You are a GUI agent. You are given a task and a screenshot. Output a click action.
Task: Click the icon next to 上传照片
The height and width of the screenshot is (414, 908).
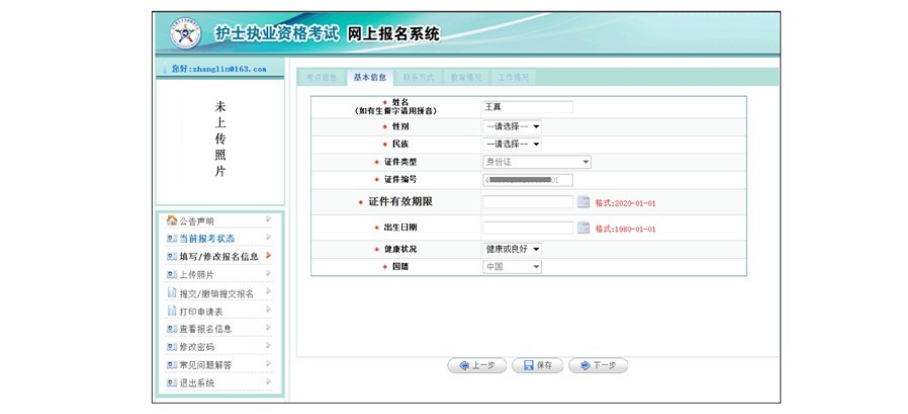click(171, 275)
